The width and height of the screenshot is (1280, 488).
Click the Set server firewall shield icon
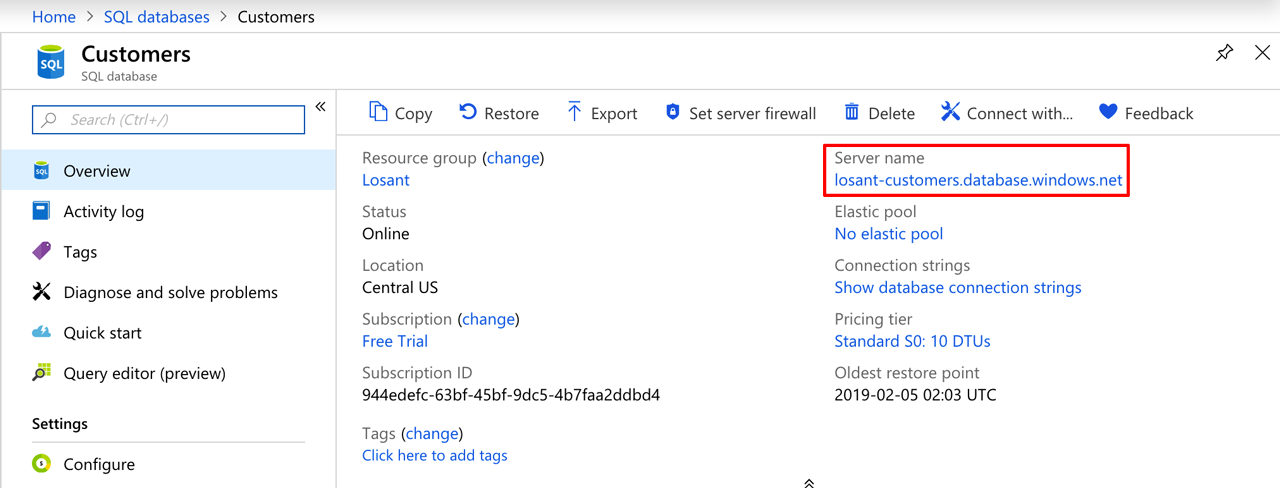tap(673, 113)
